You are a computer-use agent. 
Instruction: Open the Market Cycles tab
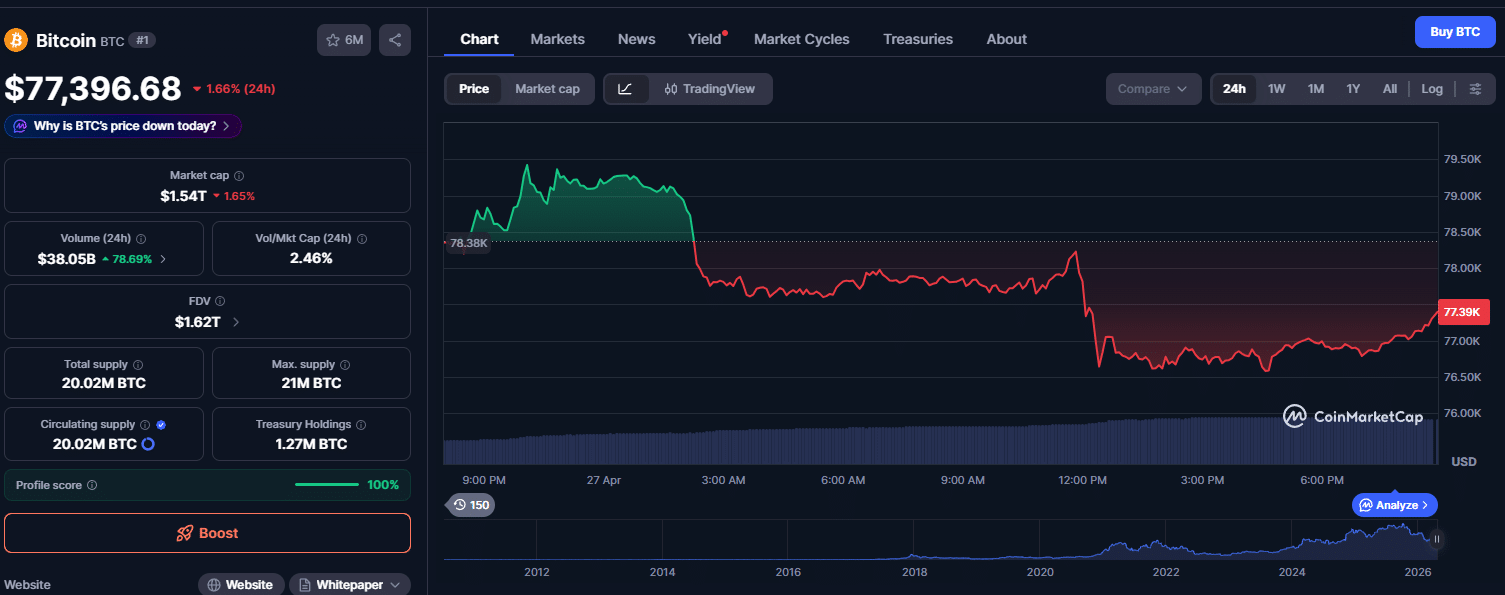(x=801, y=38)
